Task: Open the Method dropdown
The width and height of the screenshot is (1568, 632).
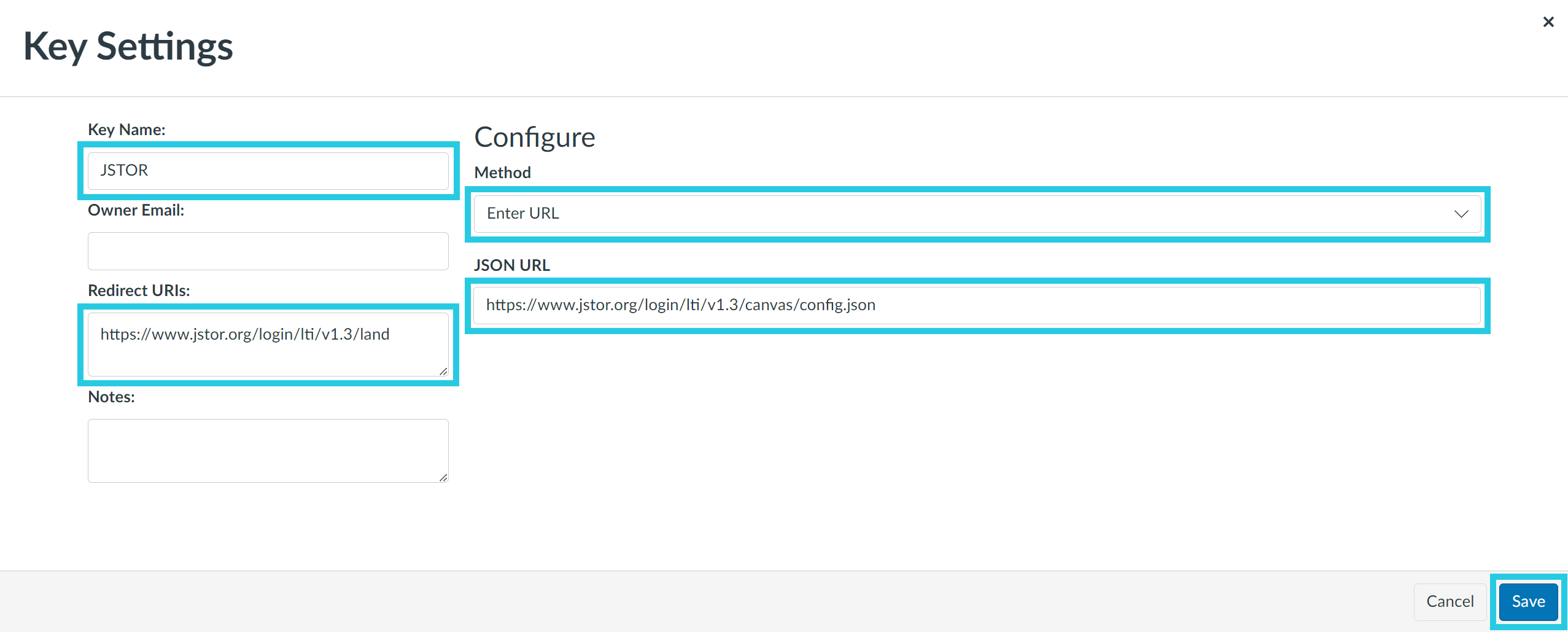Action: click(x=977, y=214)
